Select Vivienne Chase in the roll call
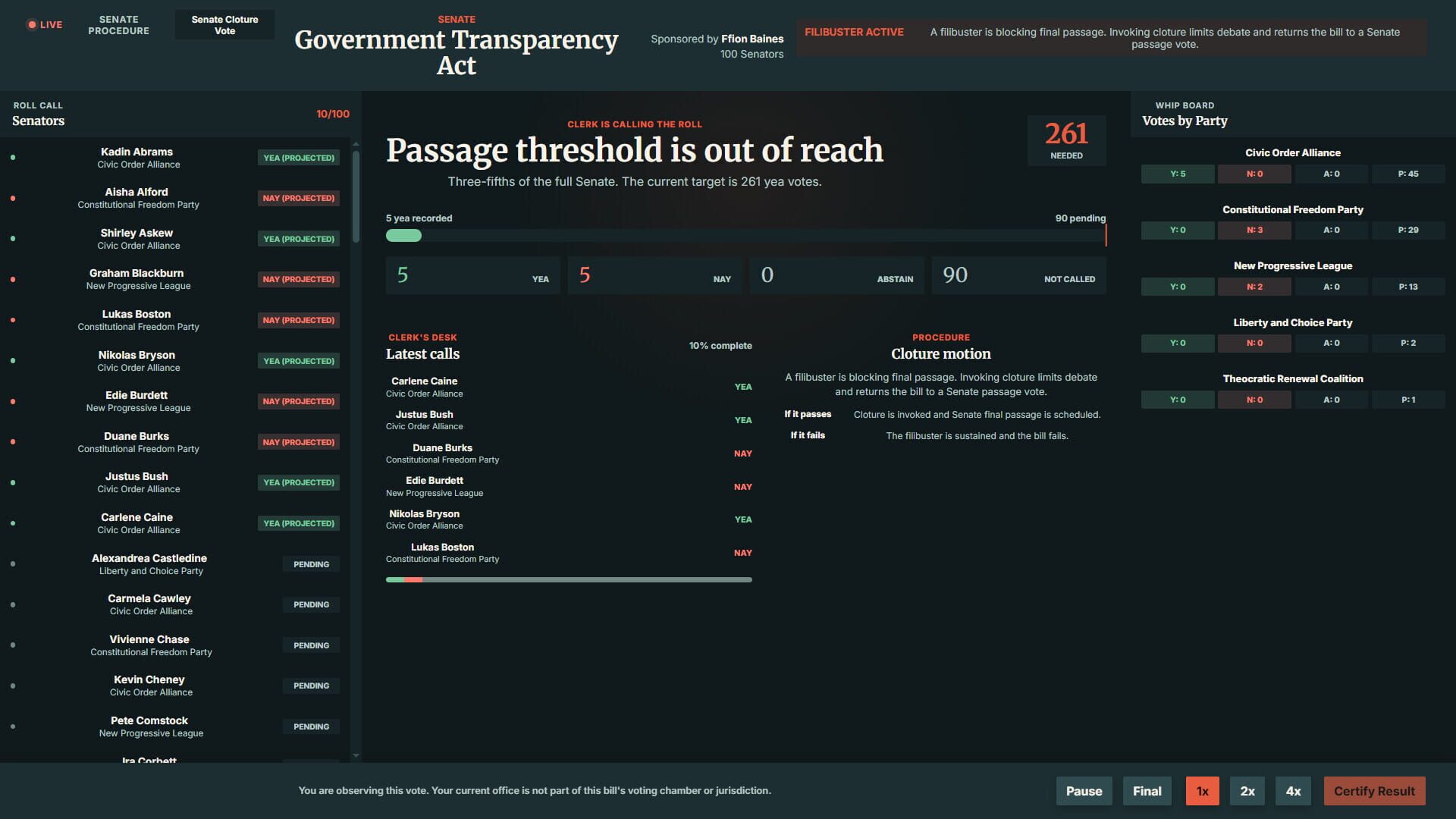 175,645
